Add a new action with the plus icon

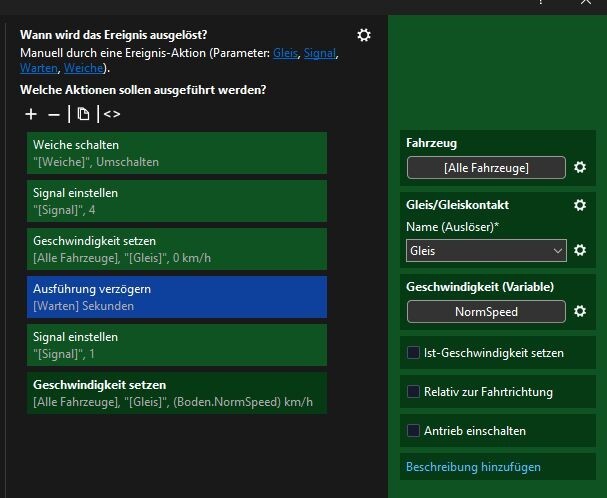click(31, 114)
